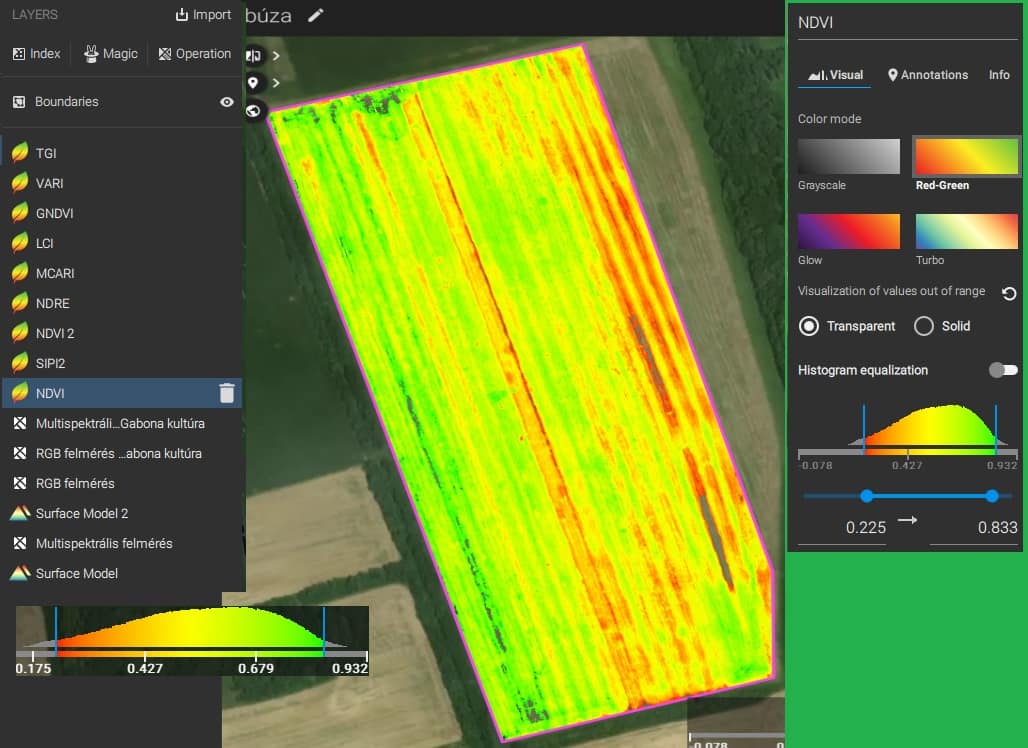The image size is (1028, 748).
Task: Click the globe basemap icon
Action: point(254,111)
